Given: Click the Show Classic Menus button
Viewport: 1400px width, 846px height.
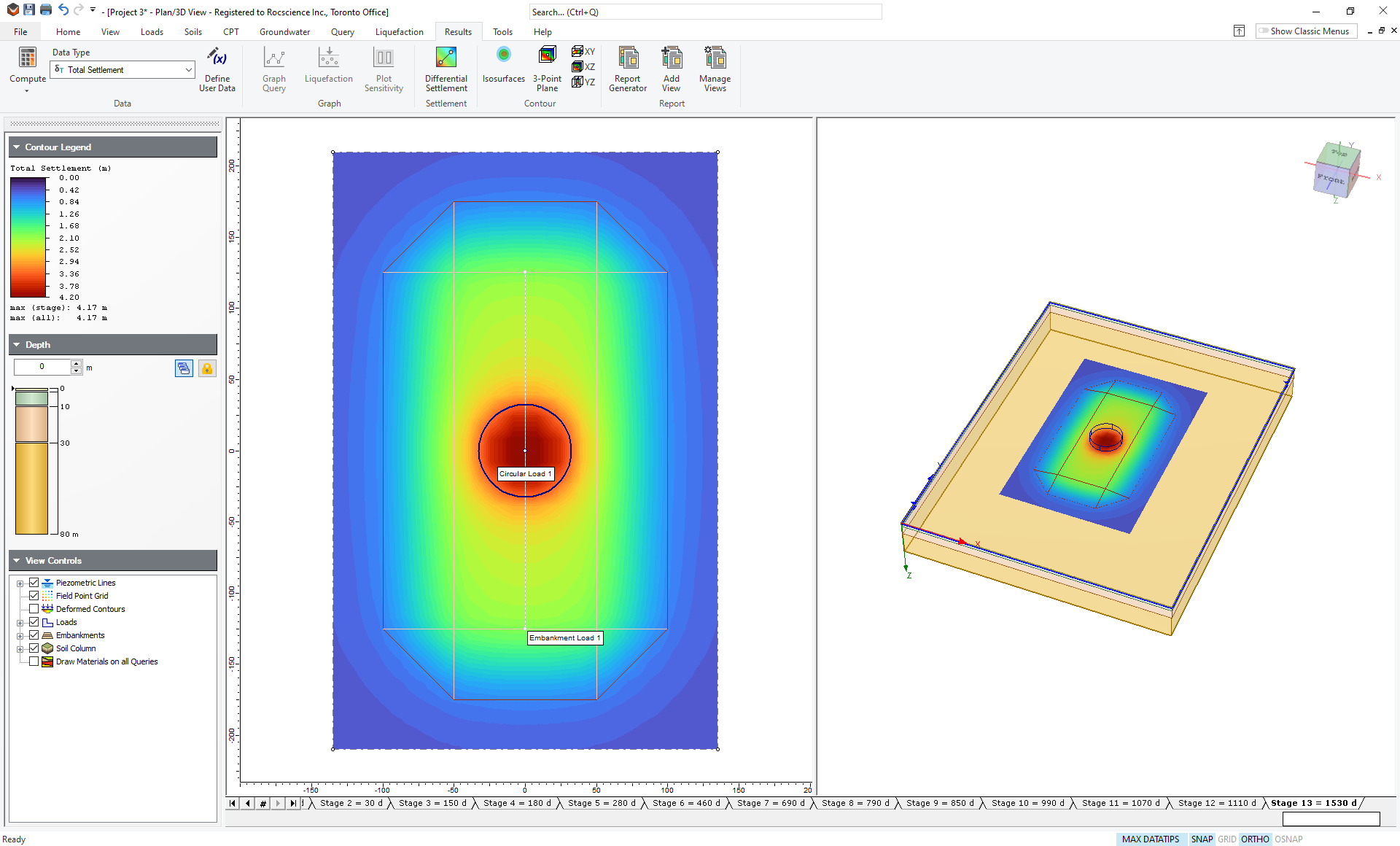Looking at the screenshot, I should pos(1304,31).
